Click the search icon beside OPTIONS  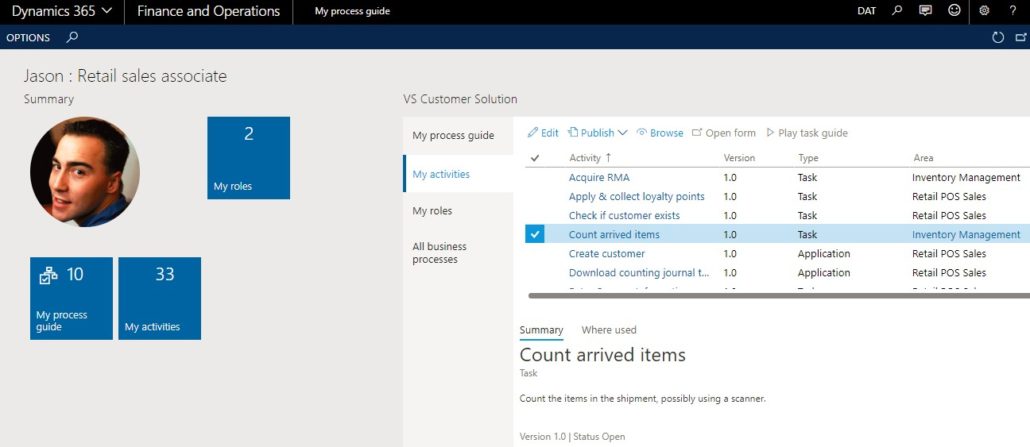[72, 37]
